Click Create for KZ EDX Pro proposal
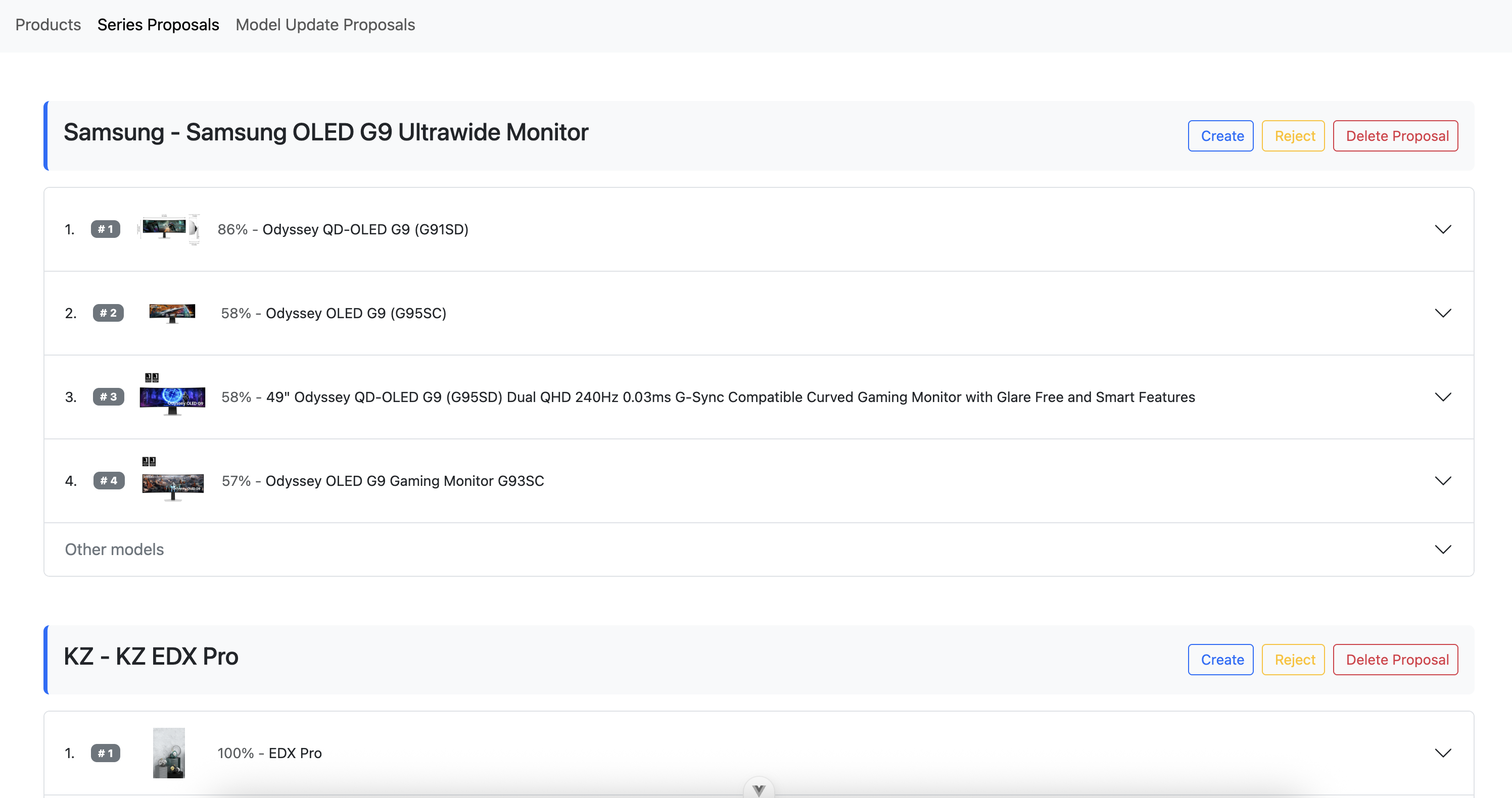The width and height of the screenshot is (1512, 798). click(1221, 660)
